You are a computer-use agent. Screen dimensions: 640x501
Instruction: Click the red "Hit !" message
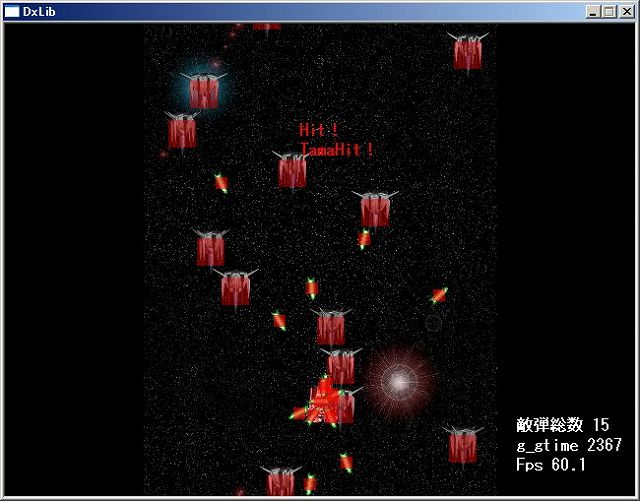(318, 130)
